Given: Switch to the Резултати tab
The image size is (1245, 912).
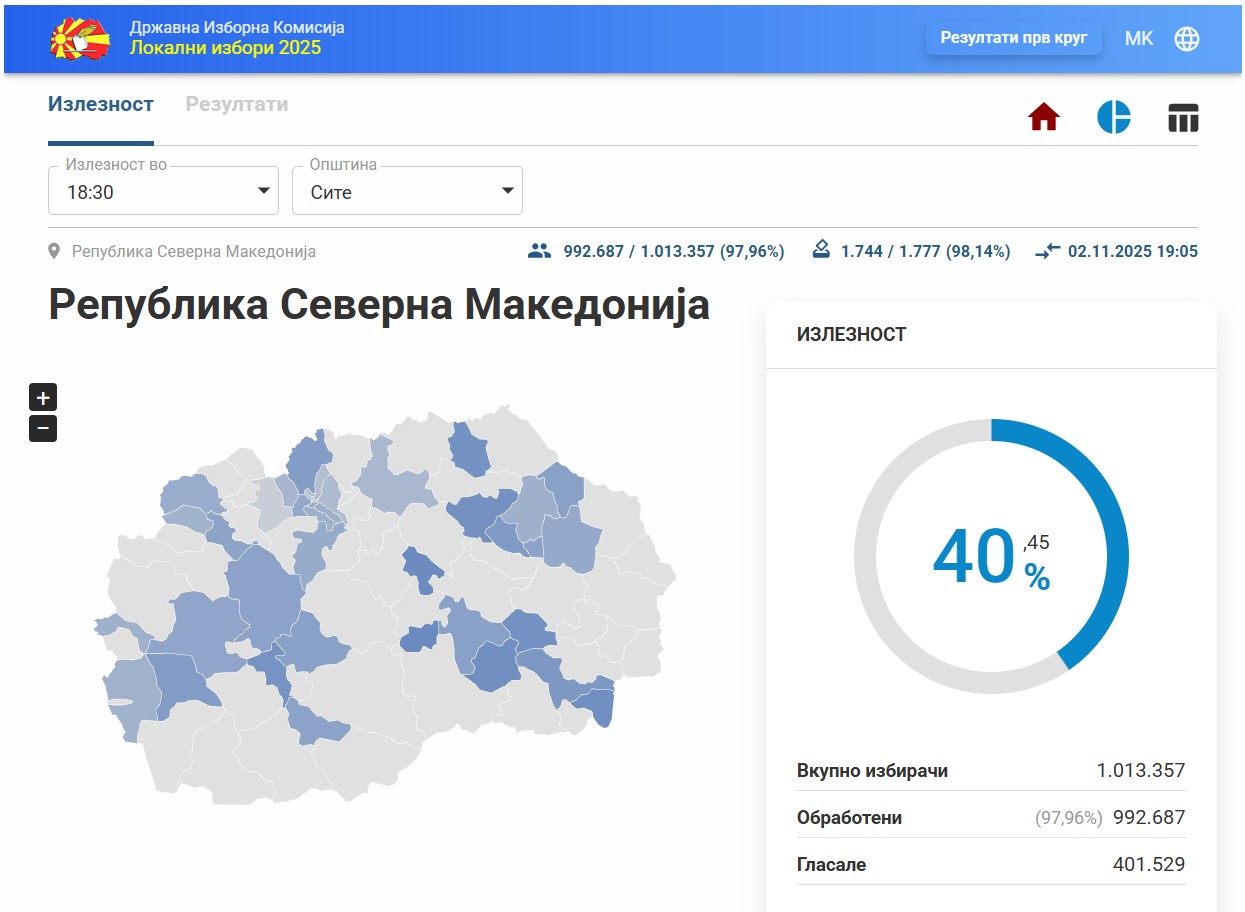Looking at the screenshot, I should click(x=236, y=104).
